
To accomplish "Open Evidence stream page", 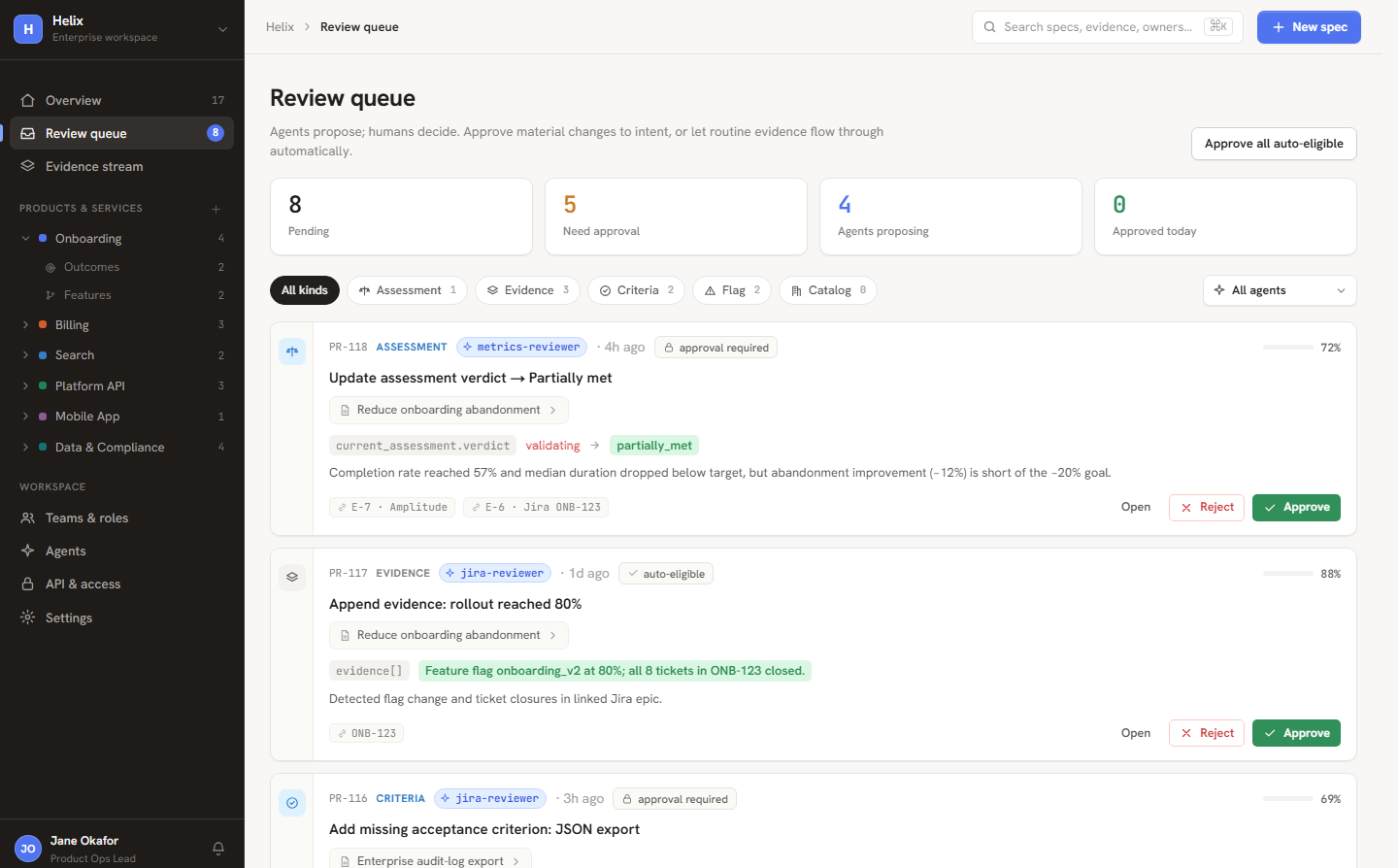I will point(121,166).
